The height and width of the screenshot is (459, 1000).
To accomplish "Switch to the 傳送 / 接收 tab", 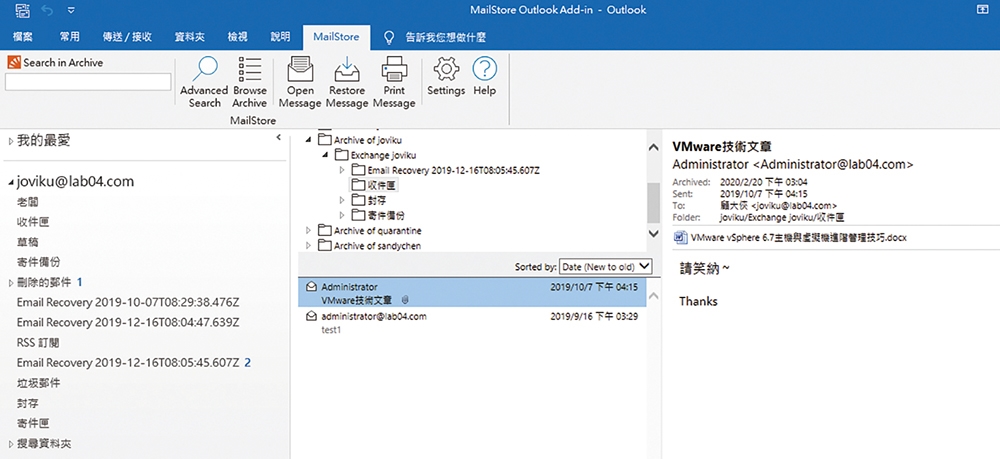I will [x=128, y=37].
